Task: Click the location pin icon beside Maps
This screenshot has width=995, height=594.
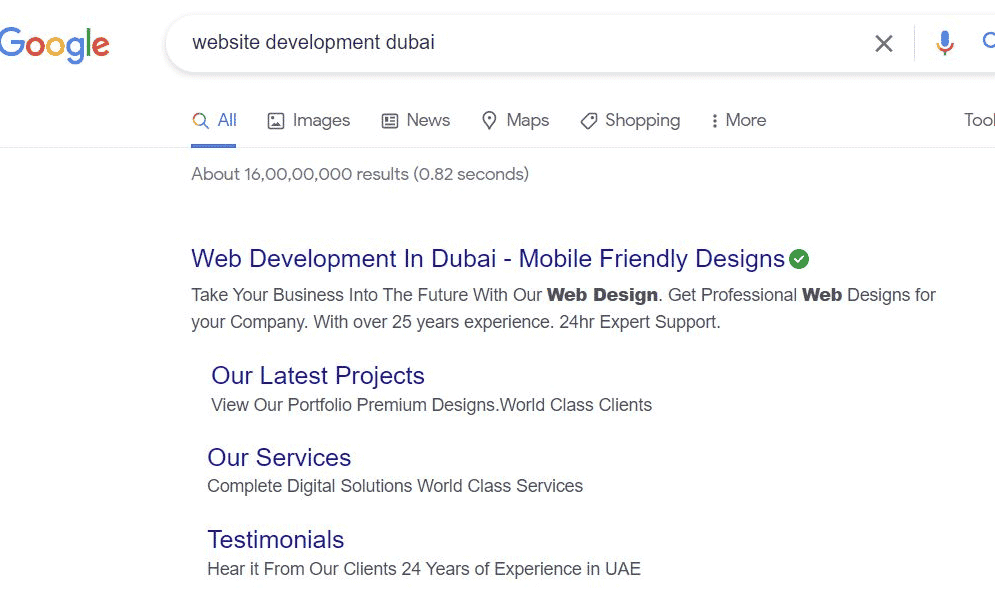Action: (489, 121)
